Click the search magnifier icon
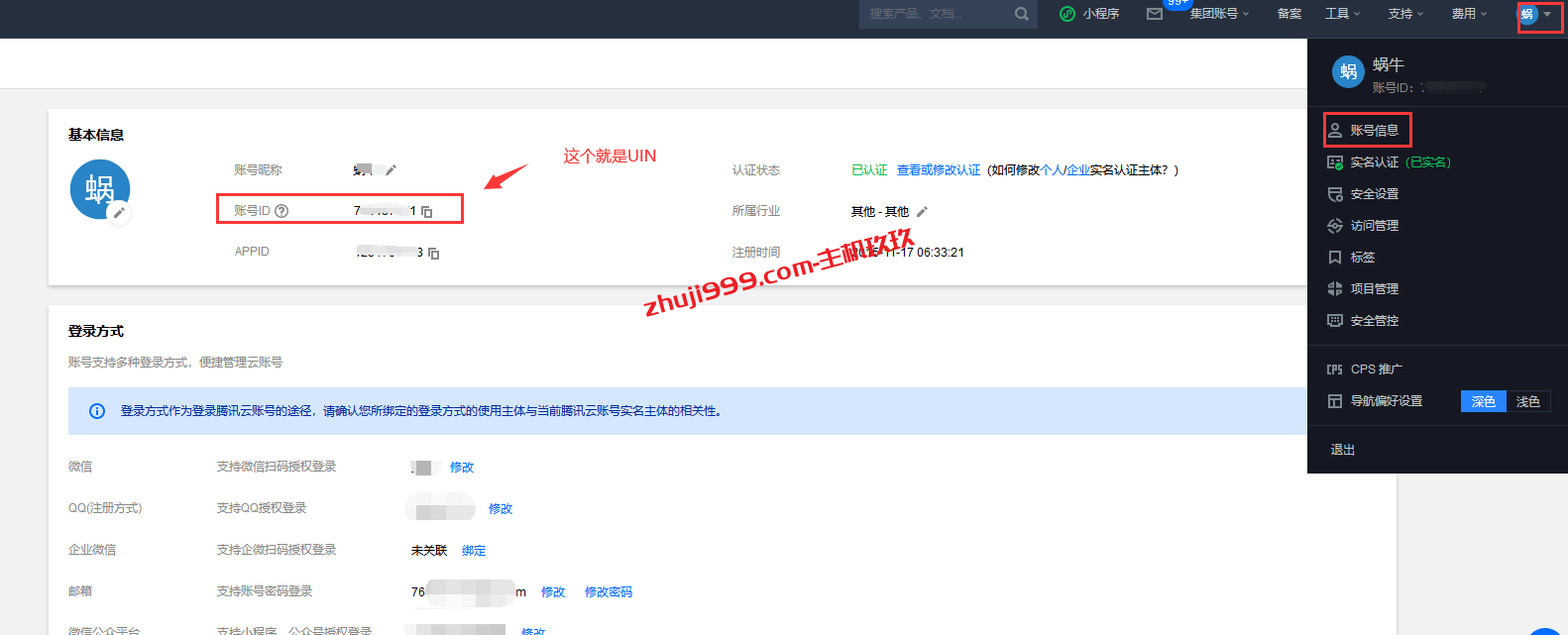Image resolution: width=1568 pixels, height=635 pixels. 1021,14
